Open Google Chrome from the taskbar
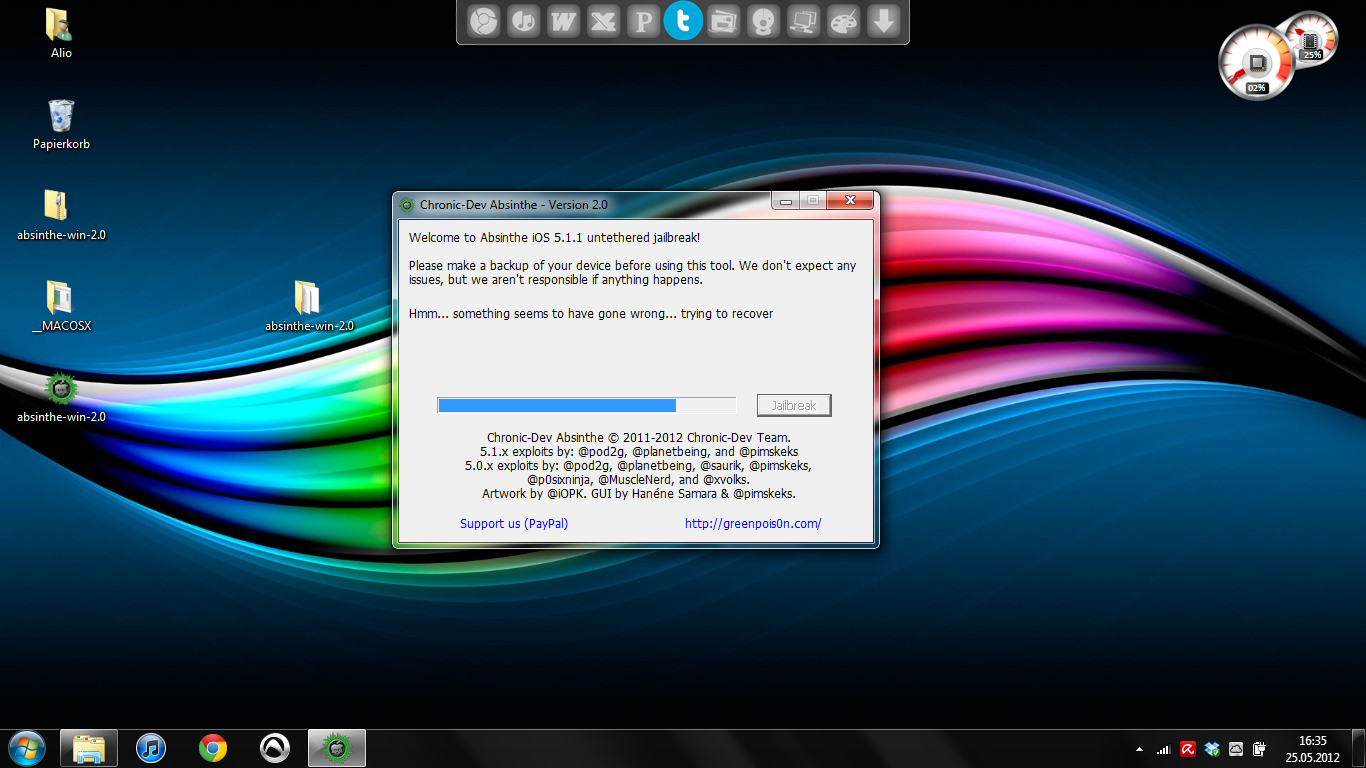The width and height of the screenshot is (1366, 768). pos(212,748)
